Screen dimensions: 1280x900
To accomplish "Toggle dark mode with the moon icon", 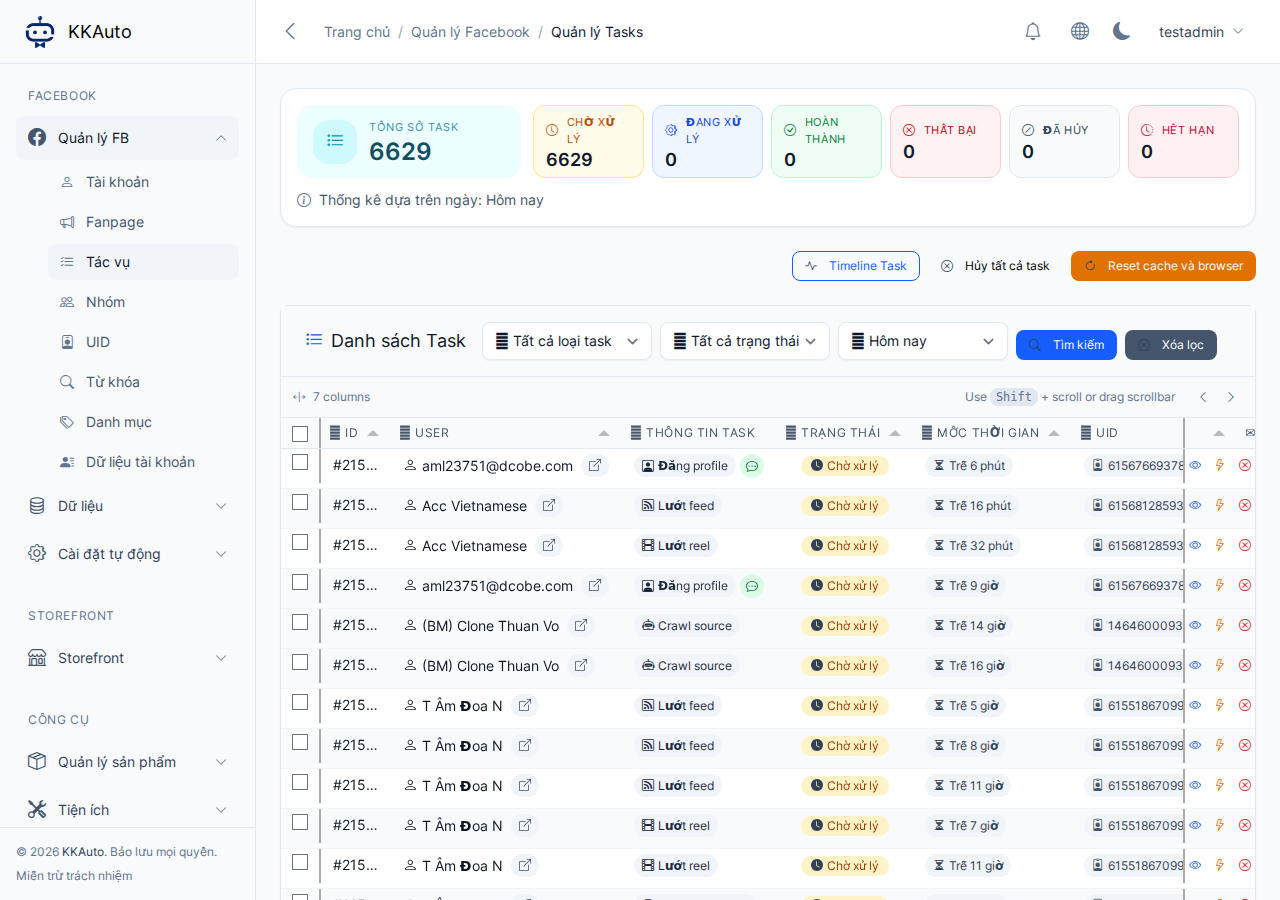I will 1122,31.
